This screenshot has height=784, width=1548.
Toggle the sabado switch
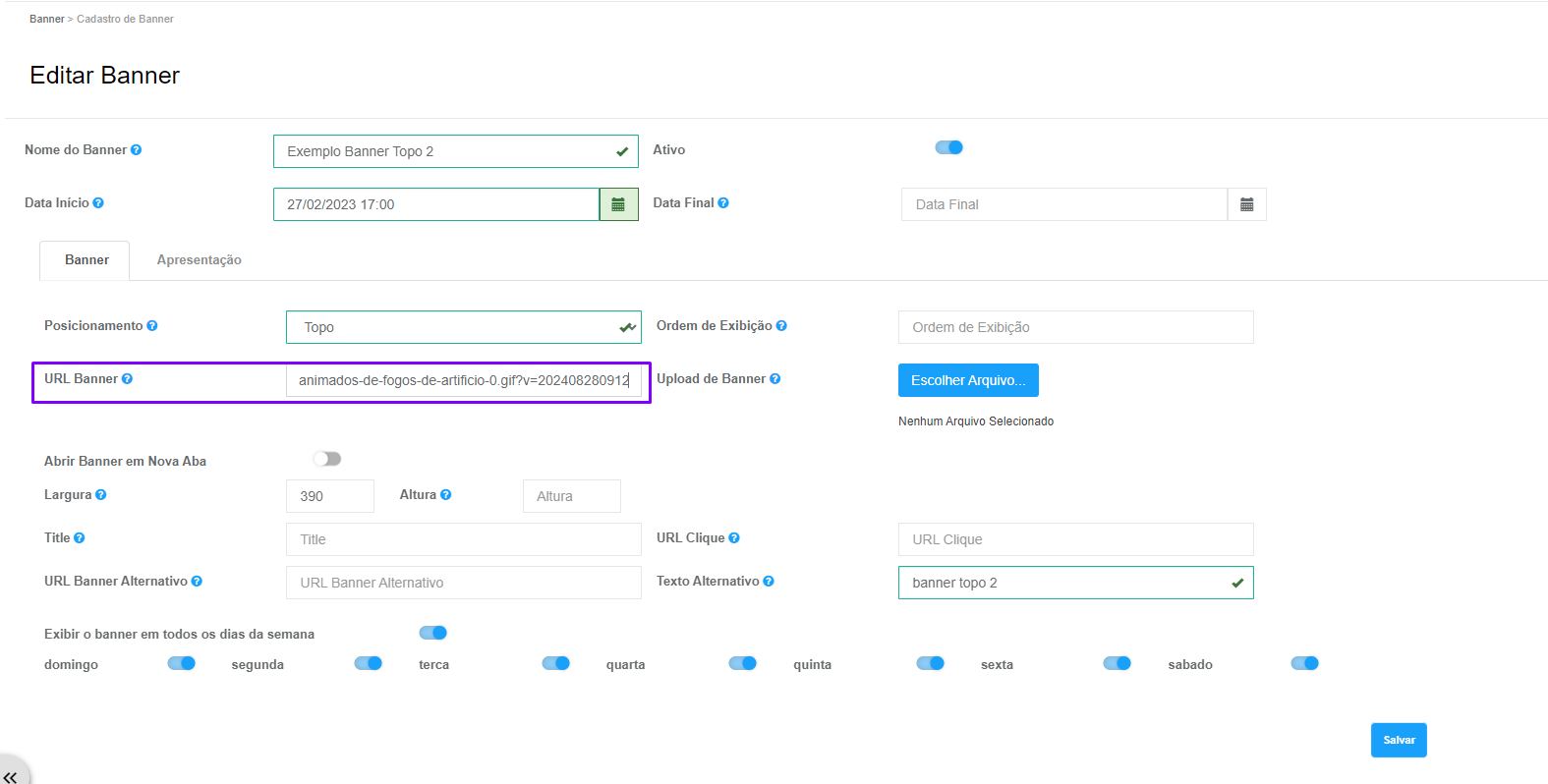1305,663
